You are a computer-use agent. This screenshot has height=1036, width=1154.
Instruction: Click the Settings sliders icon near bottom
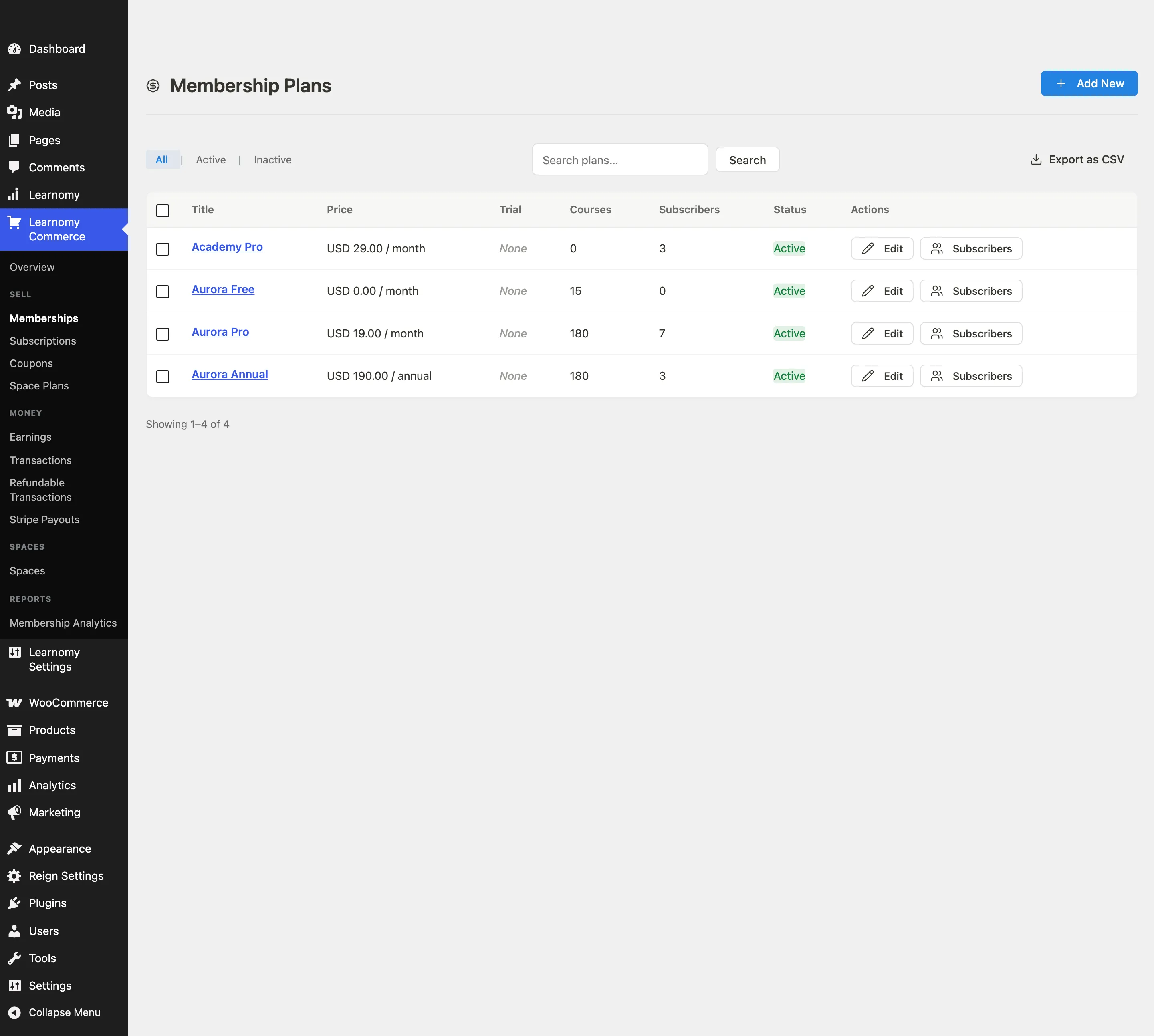coord(14,986)
